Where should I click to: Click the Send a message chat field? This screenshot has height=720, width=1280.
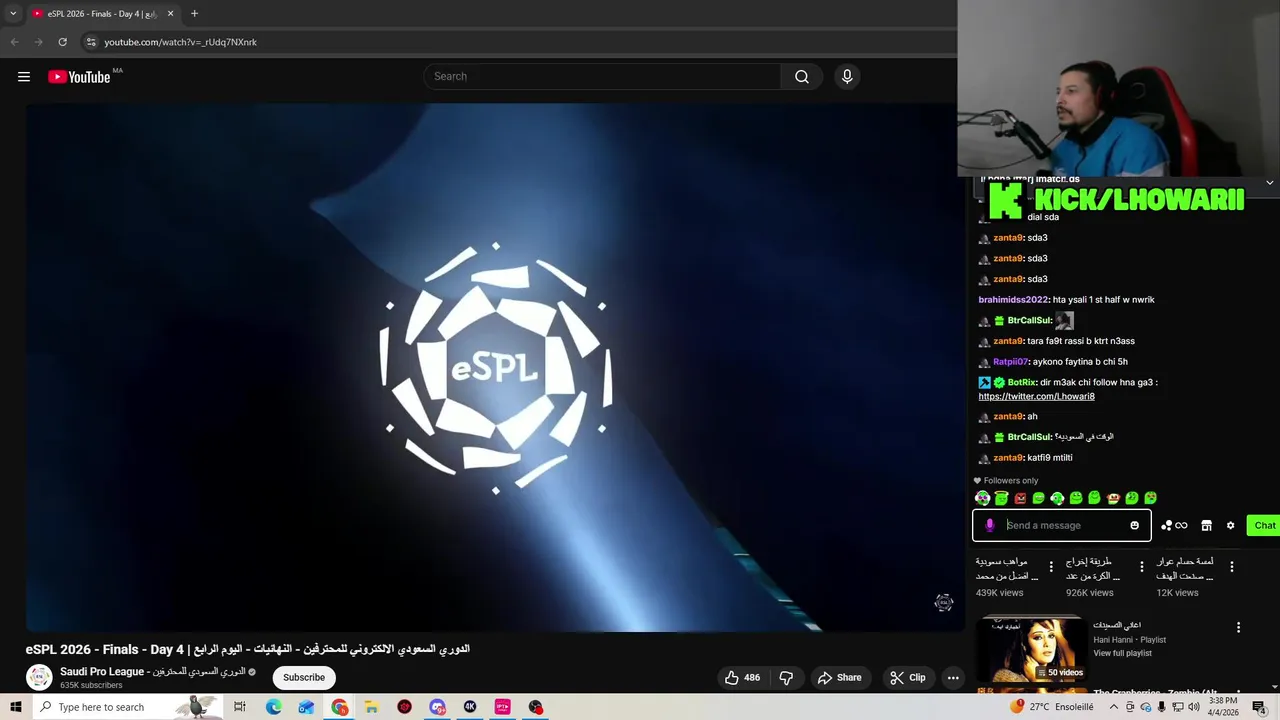[1062, 525]
